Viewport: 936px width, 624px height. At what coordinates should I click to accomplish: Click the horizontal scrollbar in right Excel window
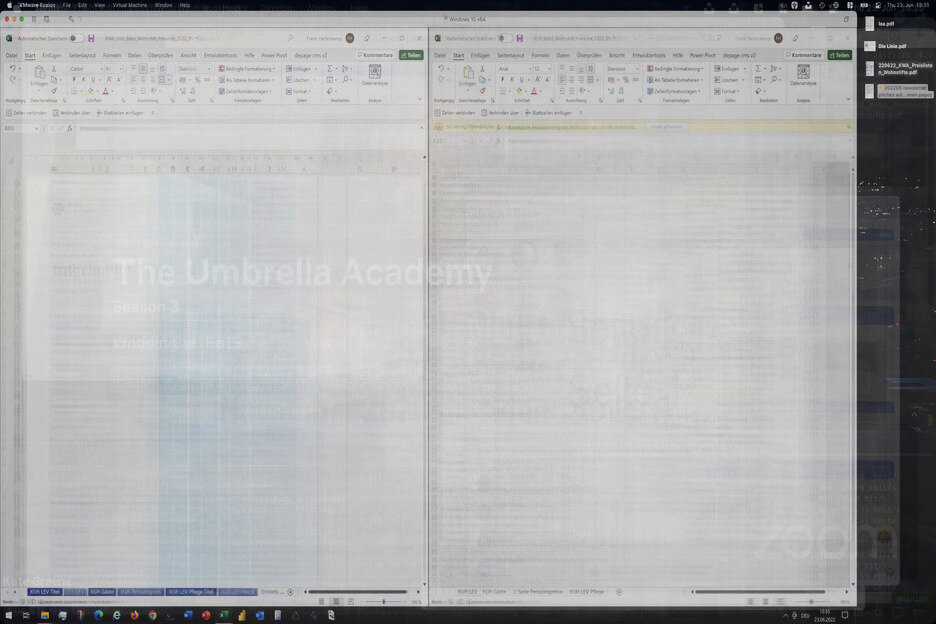[760, 592]
